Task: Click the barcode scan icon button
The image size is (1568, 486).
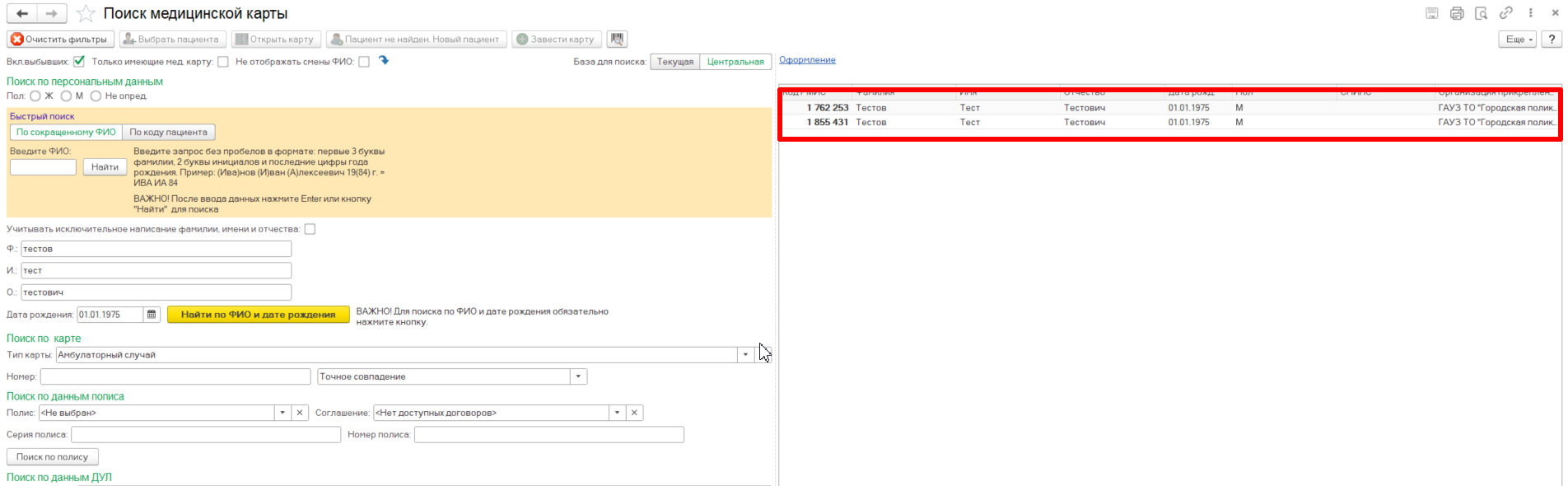Action: point(616,40)
